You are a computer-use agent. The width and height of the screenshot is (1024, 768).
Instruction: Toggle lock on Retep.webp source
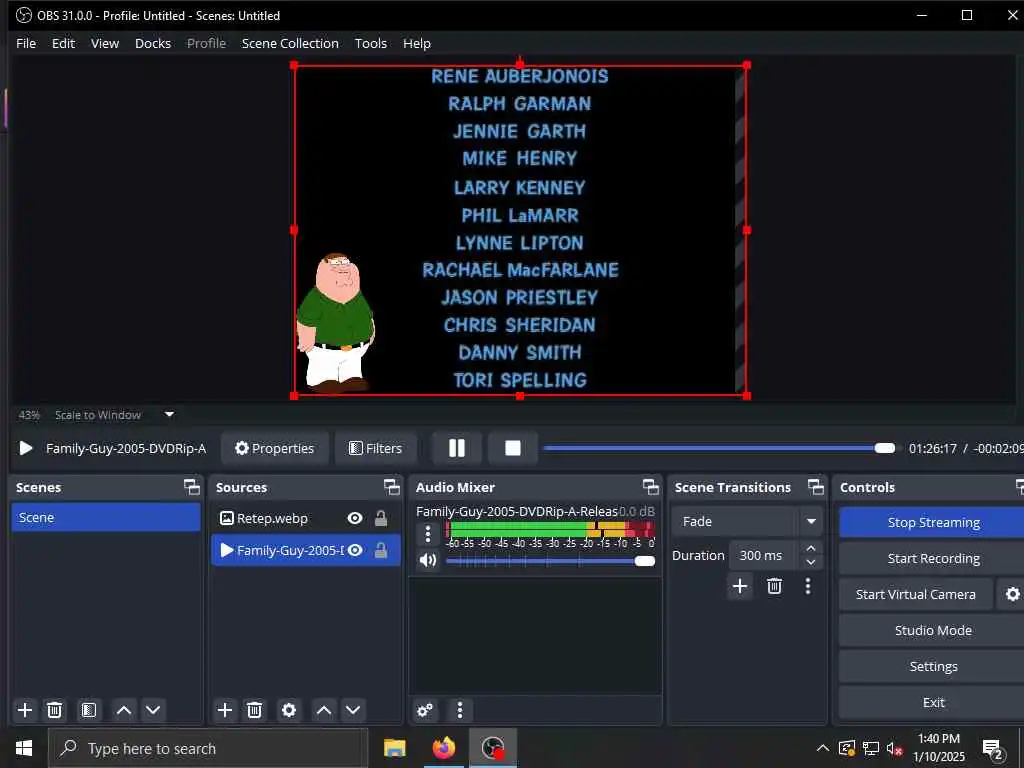click(381, 518)
